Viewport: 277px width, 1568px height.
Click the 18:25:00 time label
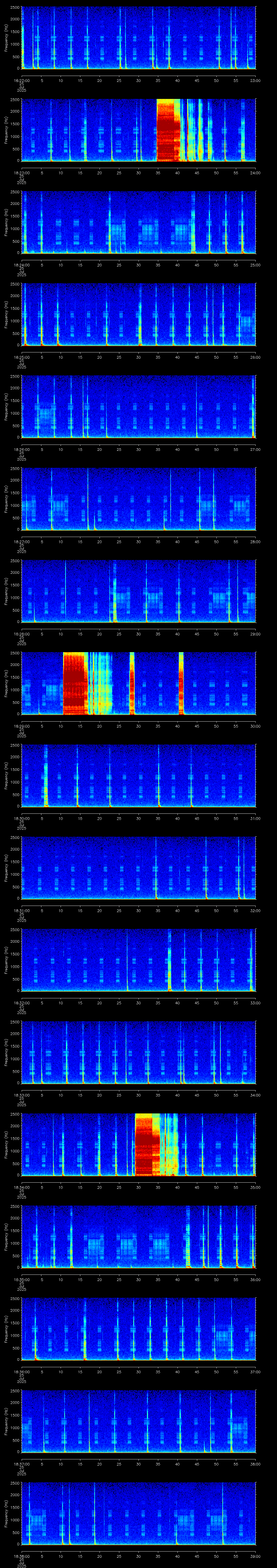click(x=21, y=357)
